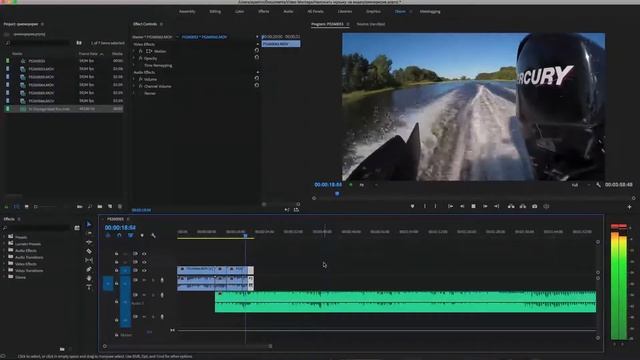This screenshot has height=360, width=640.
Task: Click Mark In in Program monitor
Action: (424, 206)
